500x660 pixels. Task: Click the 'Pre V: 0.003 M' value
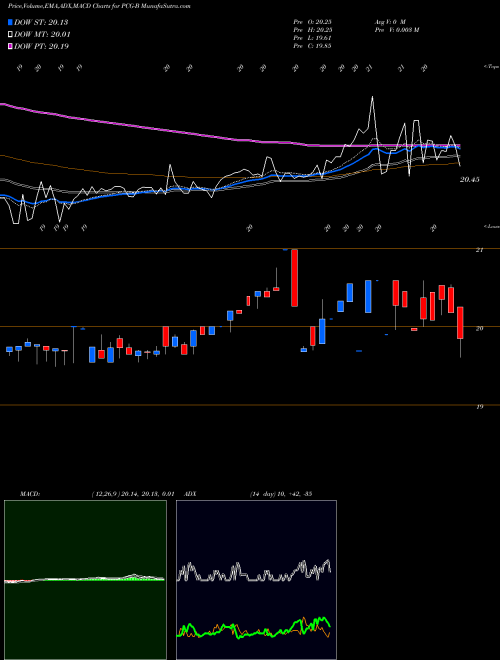tap(396, 30)
